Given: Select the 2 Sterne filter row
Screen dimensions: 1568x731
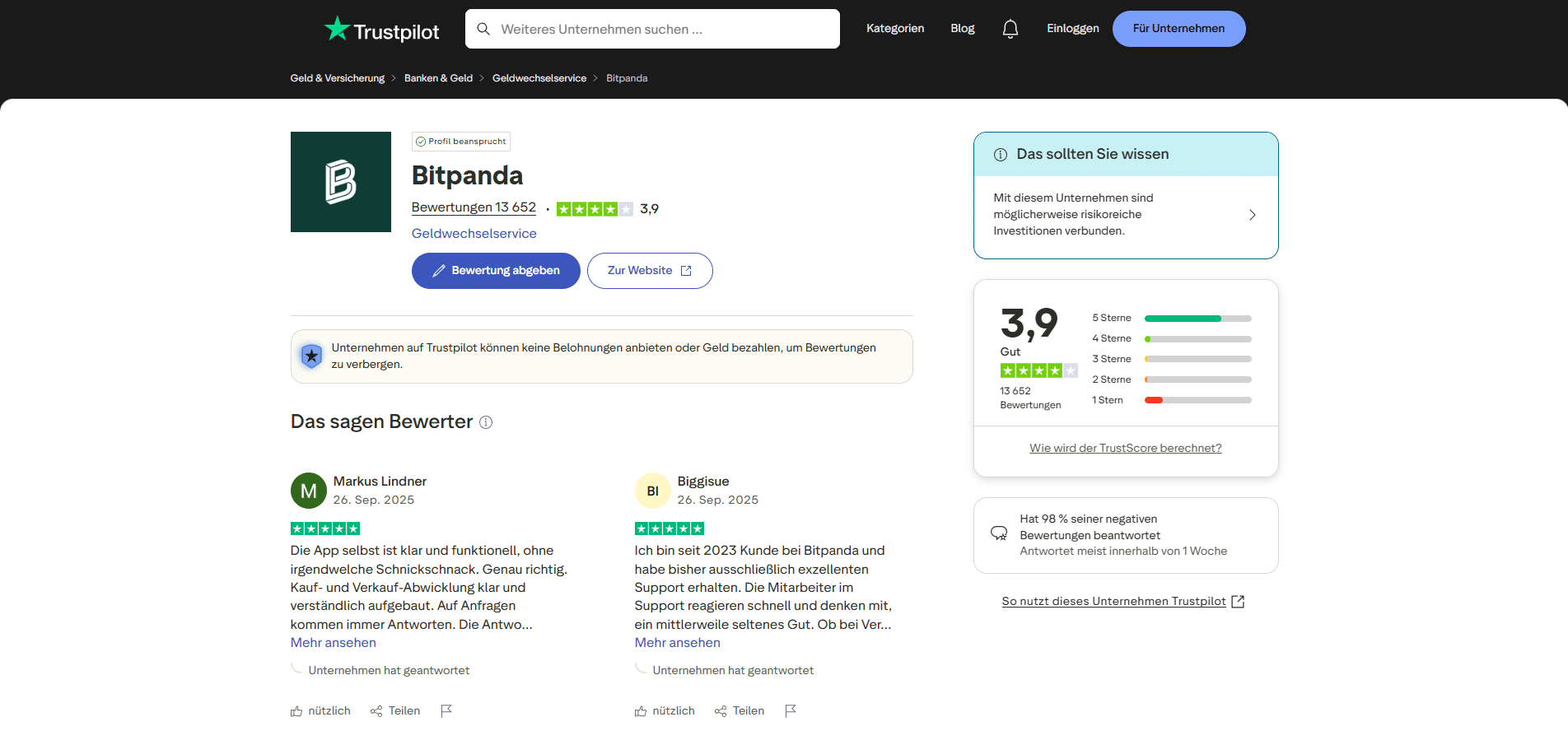Looking at the screenshot, I should (1172, 379).
